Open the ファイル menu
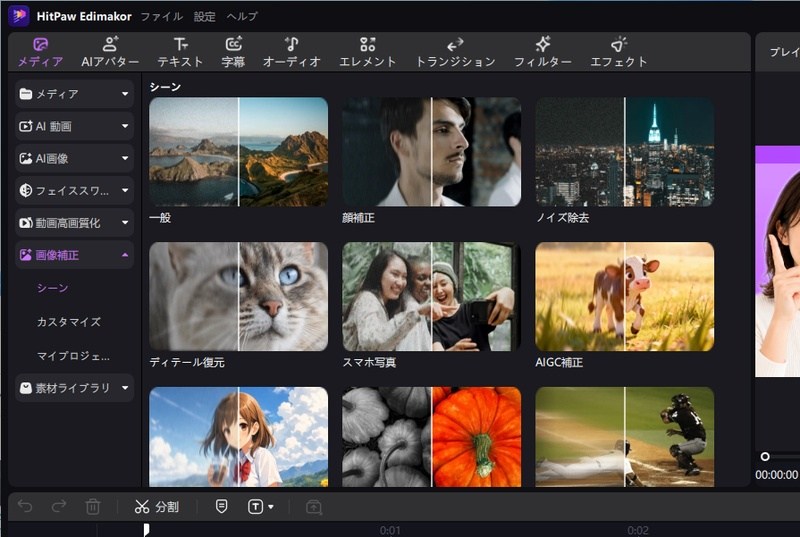 click(x=162, y=16)
